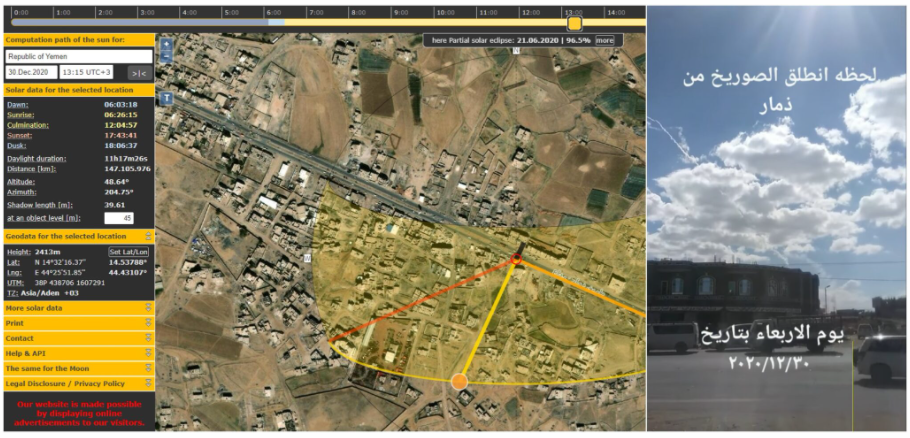Click the orange time slider handle on the timeline
Screen dimensions: 910x438
(x=574, y=24)
